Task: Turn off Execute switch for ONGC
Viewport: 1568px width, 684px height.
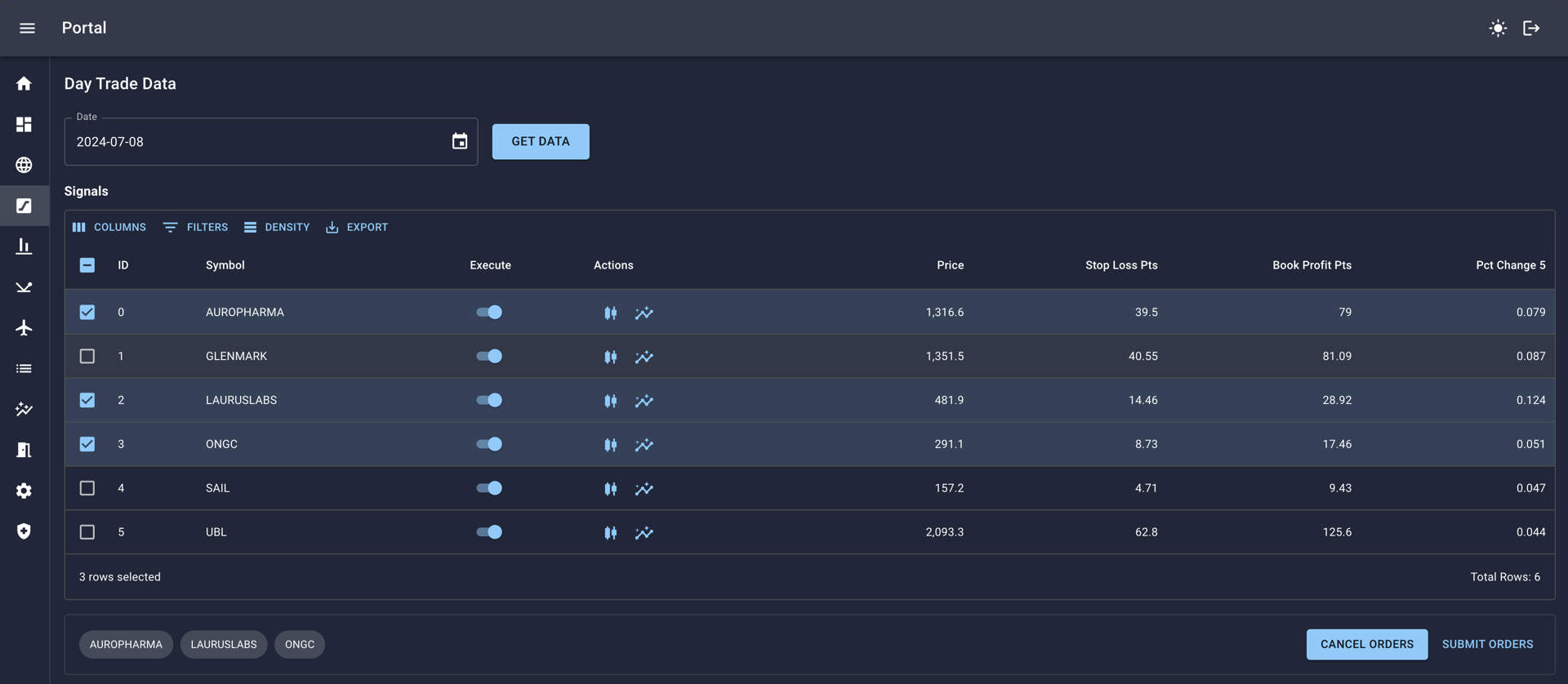Action: point(489,444)
